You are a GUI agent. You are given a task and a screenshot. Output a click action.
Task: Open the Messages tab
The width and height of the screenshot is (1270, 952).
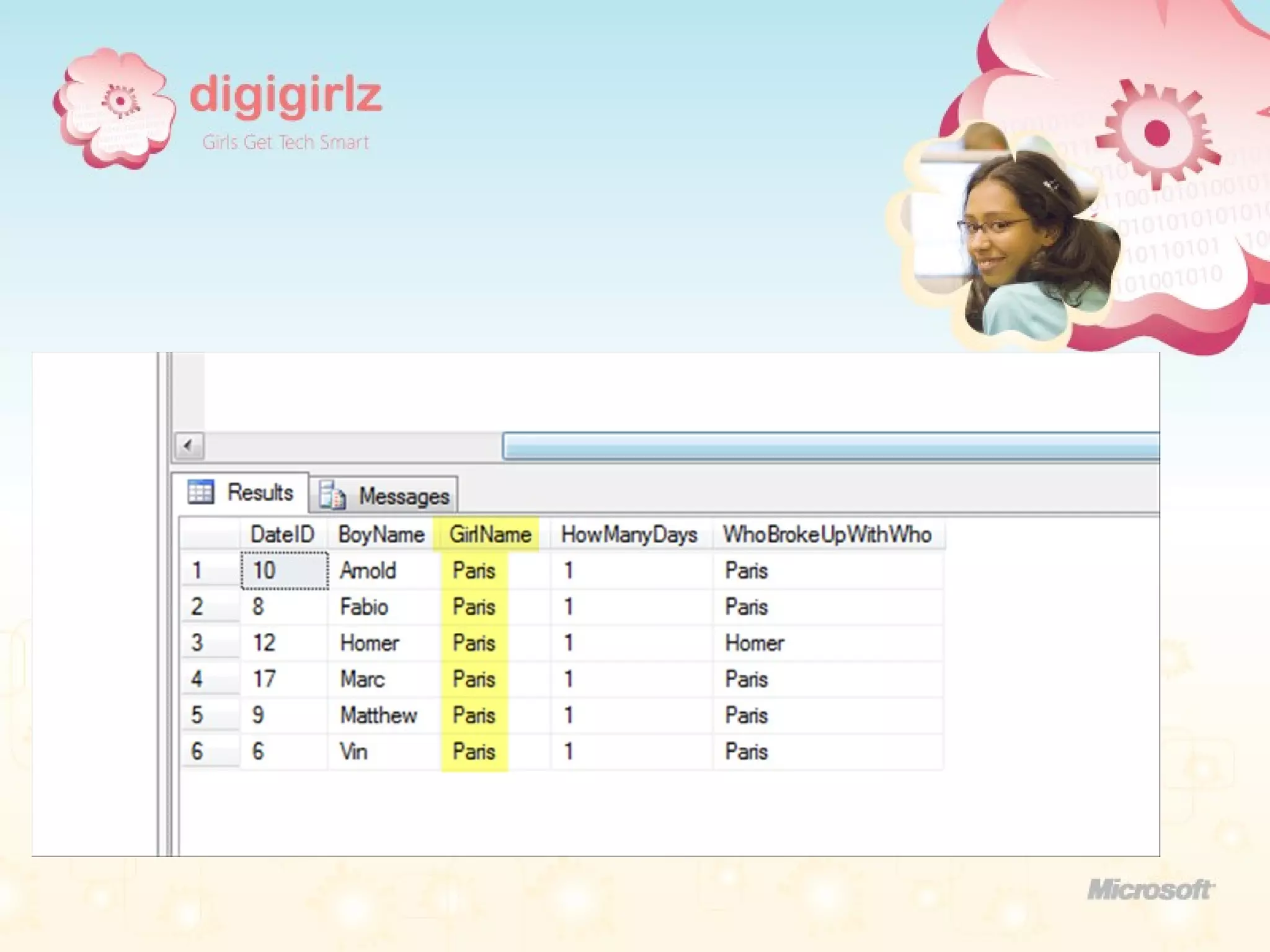404,496
